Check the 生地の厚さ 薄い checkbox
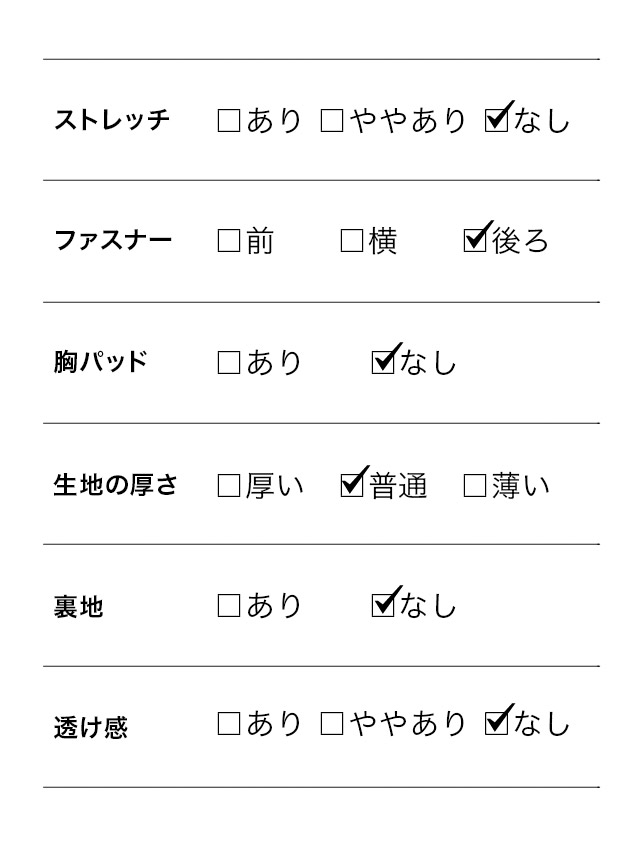The width and height of the screenshot is (640, 854). [476, 486]
